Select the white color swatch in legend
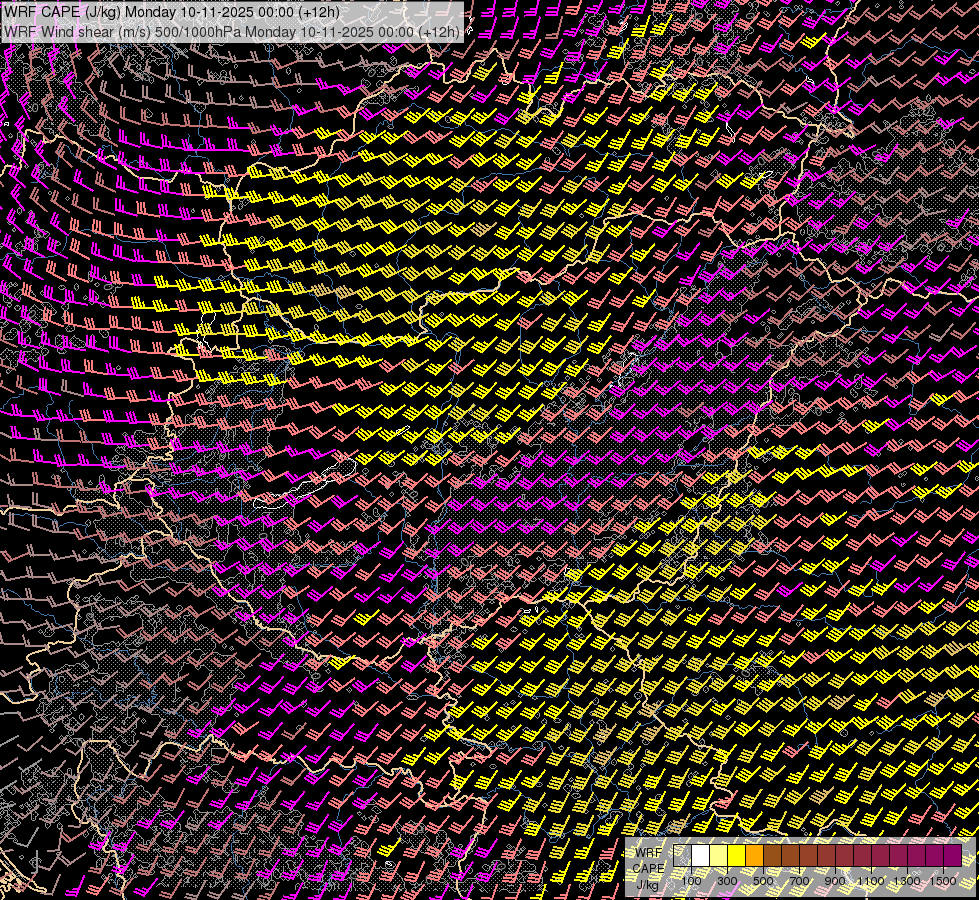The width and height of the screenshot is (979, 900). point(701,856)
